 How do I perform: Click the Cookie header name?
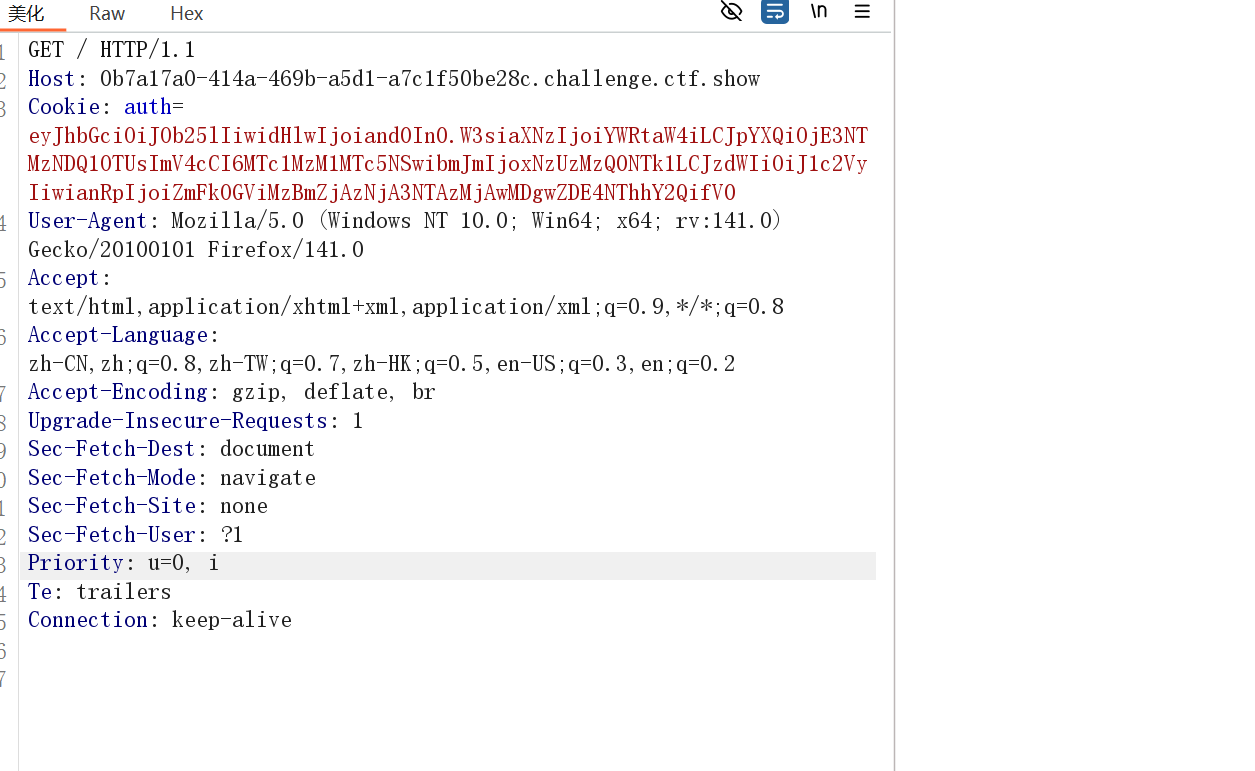(x=63, y=106)
